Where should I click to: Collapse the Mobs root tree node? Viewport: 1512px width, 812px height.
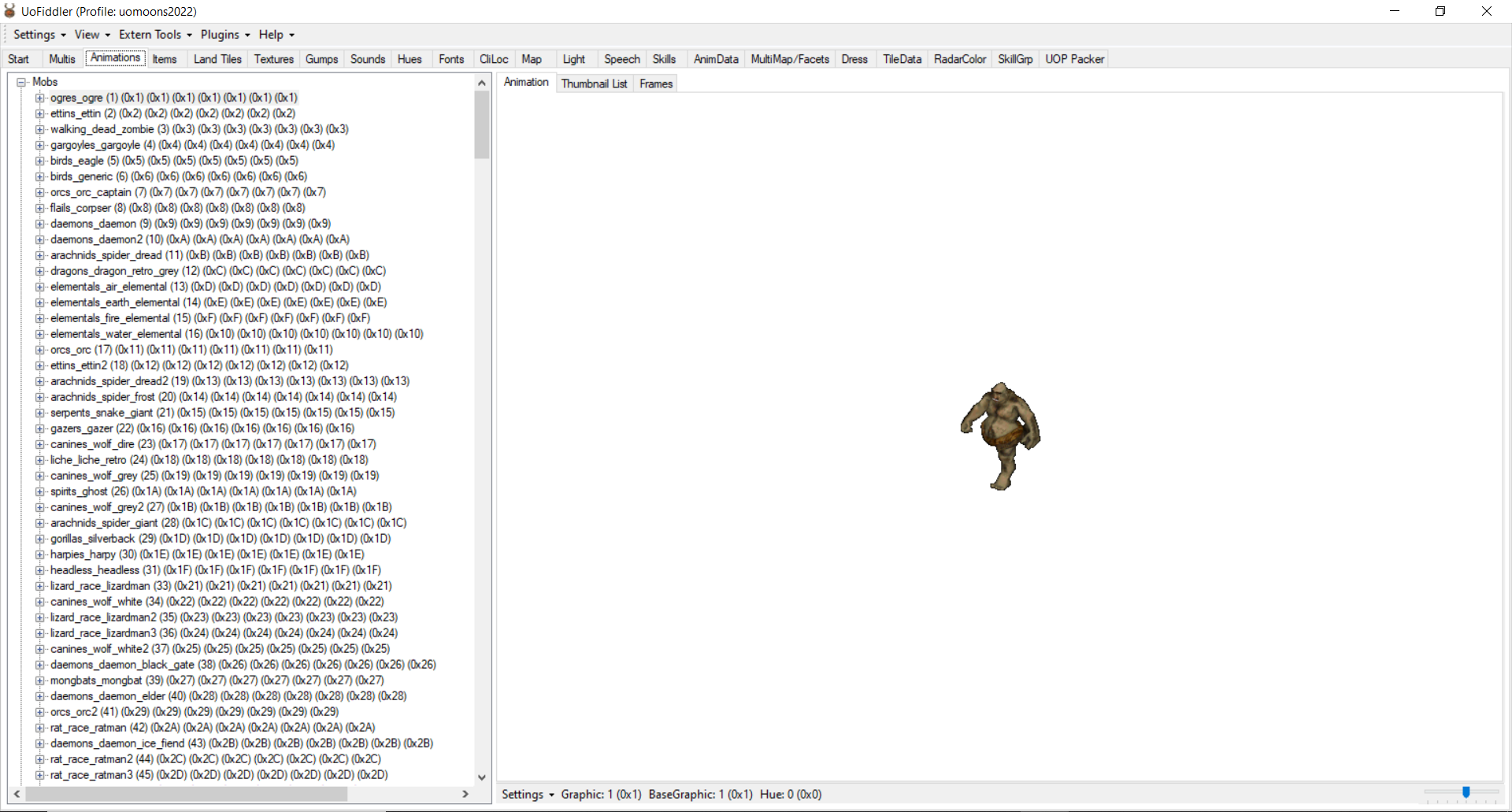pos(22,82)
